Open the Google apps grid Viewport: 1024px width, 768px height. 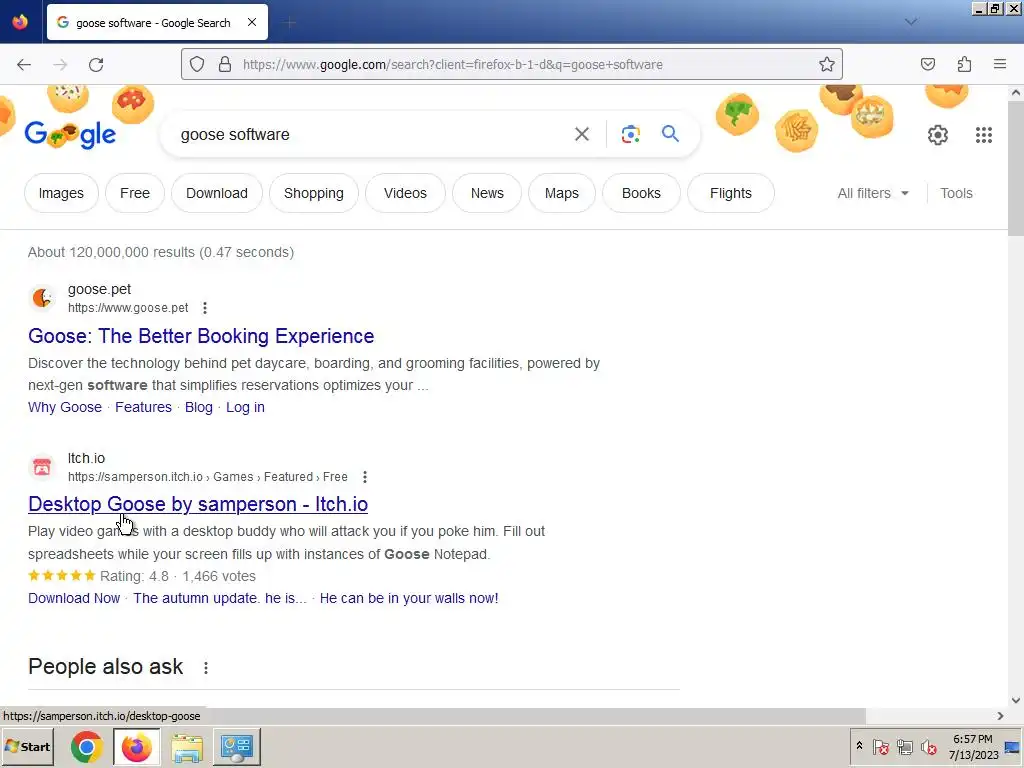[984, 135]
